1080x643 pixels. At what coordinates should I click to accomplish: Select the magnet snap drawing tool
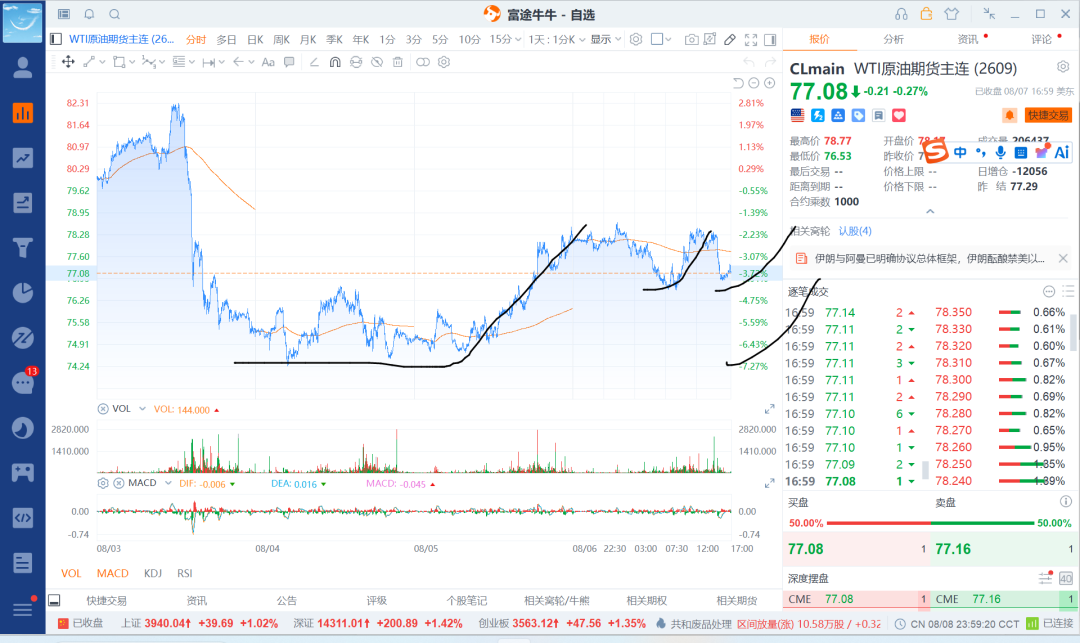click(x=335, y=62)
